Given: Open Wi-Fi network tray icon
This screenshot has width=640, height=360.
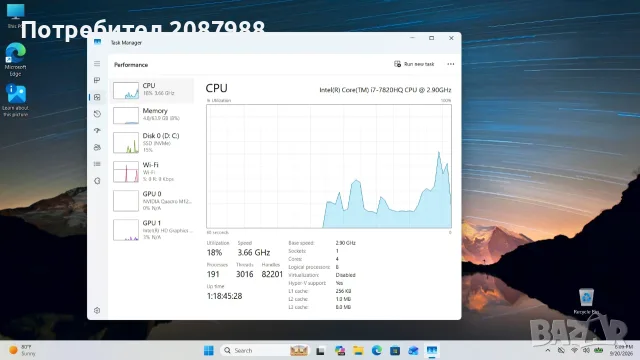Looking at the screenshot, I should 574,351.
